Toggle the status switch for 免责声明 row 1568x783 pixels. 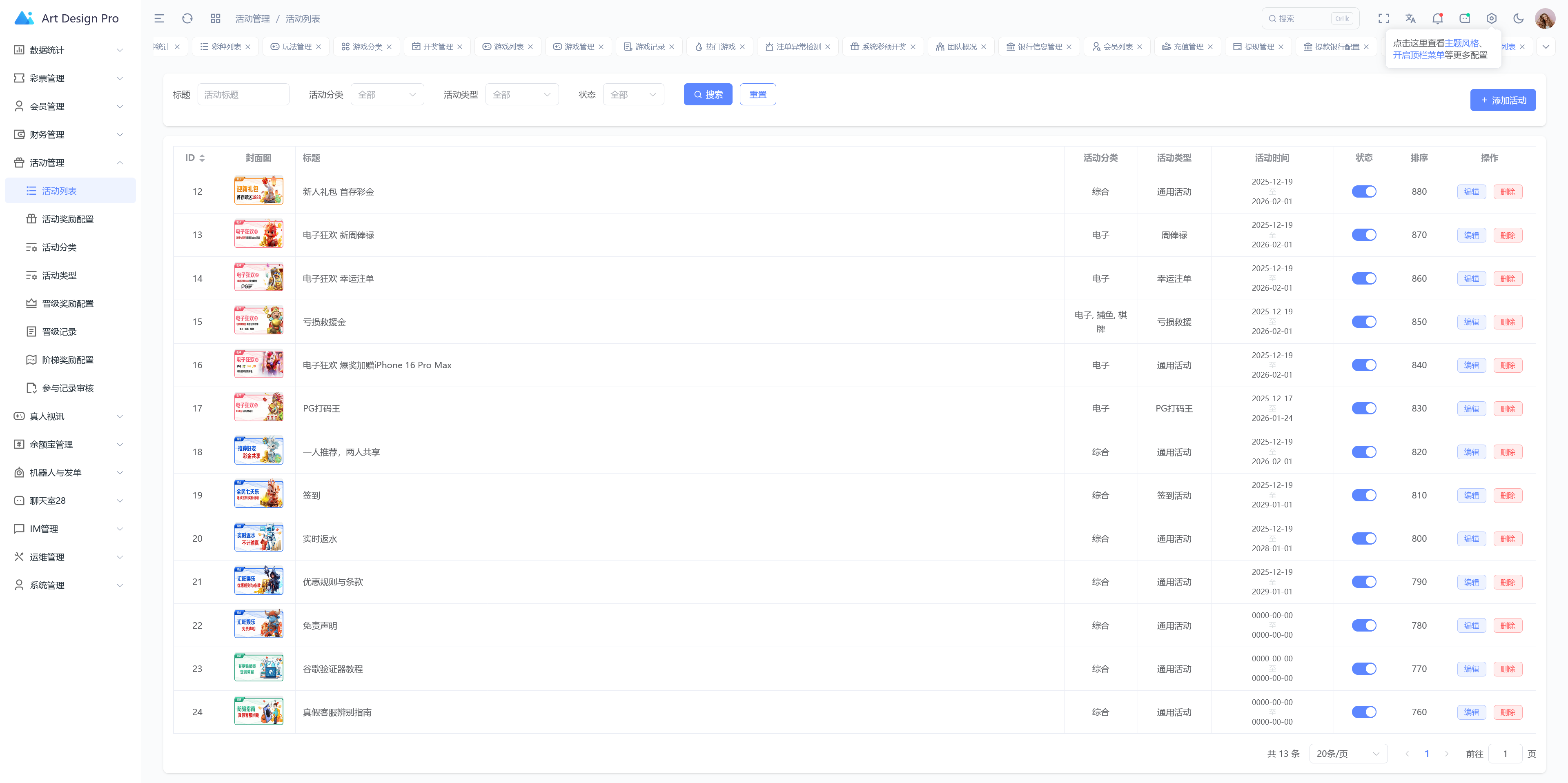(1363, 625)
